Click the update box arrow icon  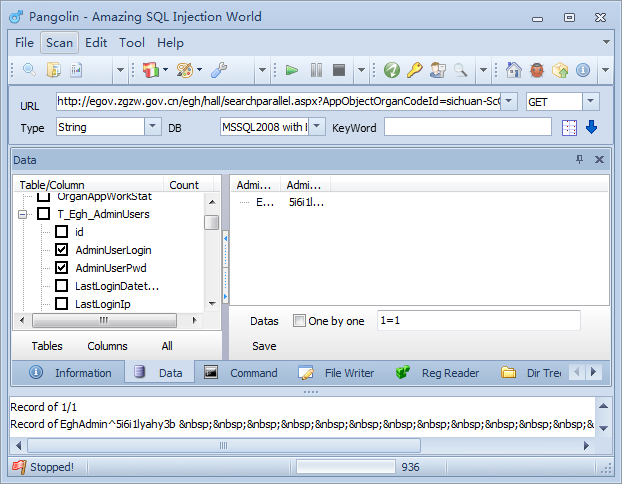click(560, 70)
